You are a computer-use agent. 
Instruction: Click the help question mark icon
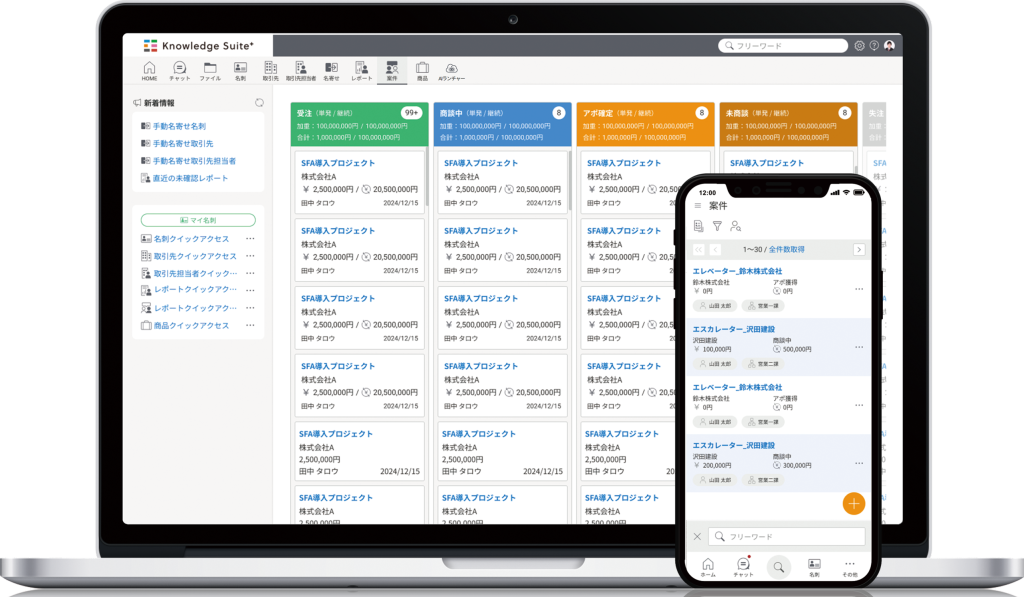click(874, 46)
